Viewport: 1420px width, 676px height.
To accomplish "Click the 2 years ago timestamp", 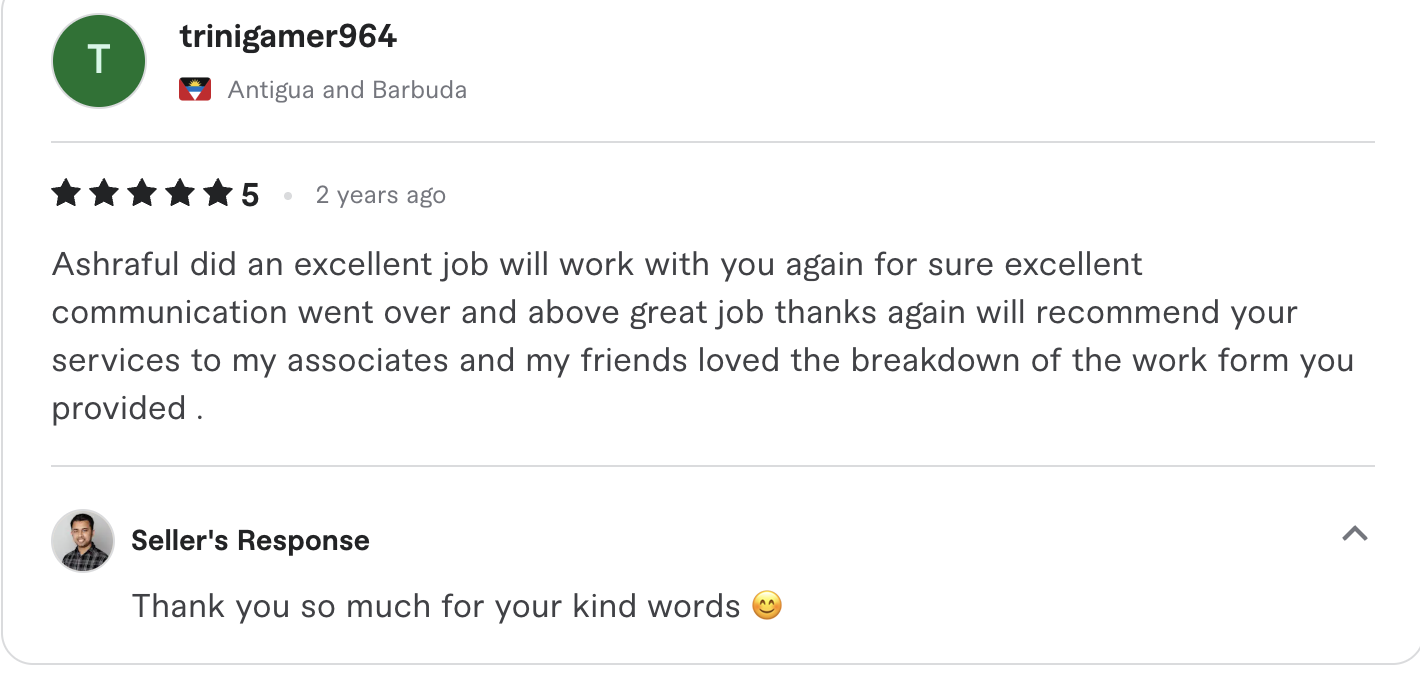I will click(380, 195).
